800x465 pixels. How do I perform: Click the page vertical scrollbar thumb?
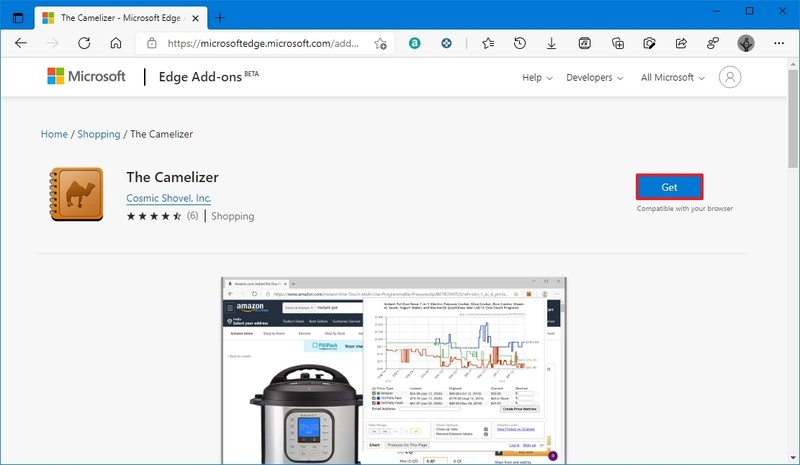point(793,118)
